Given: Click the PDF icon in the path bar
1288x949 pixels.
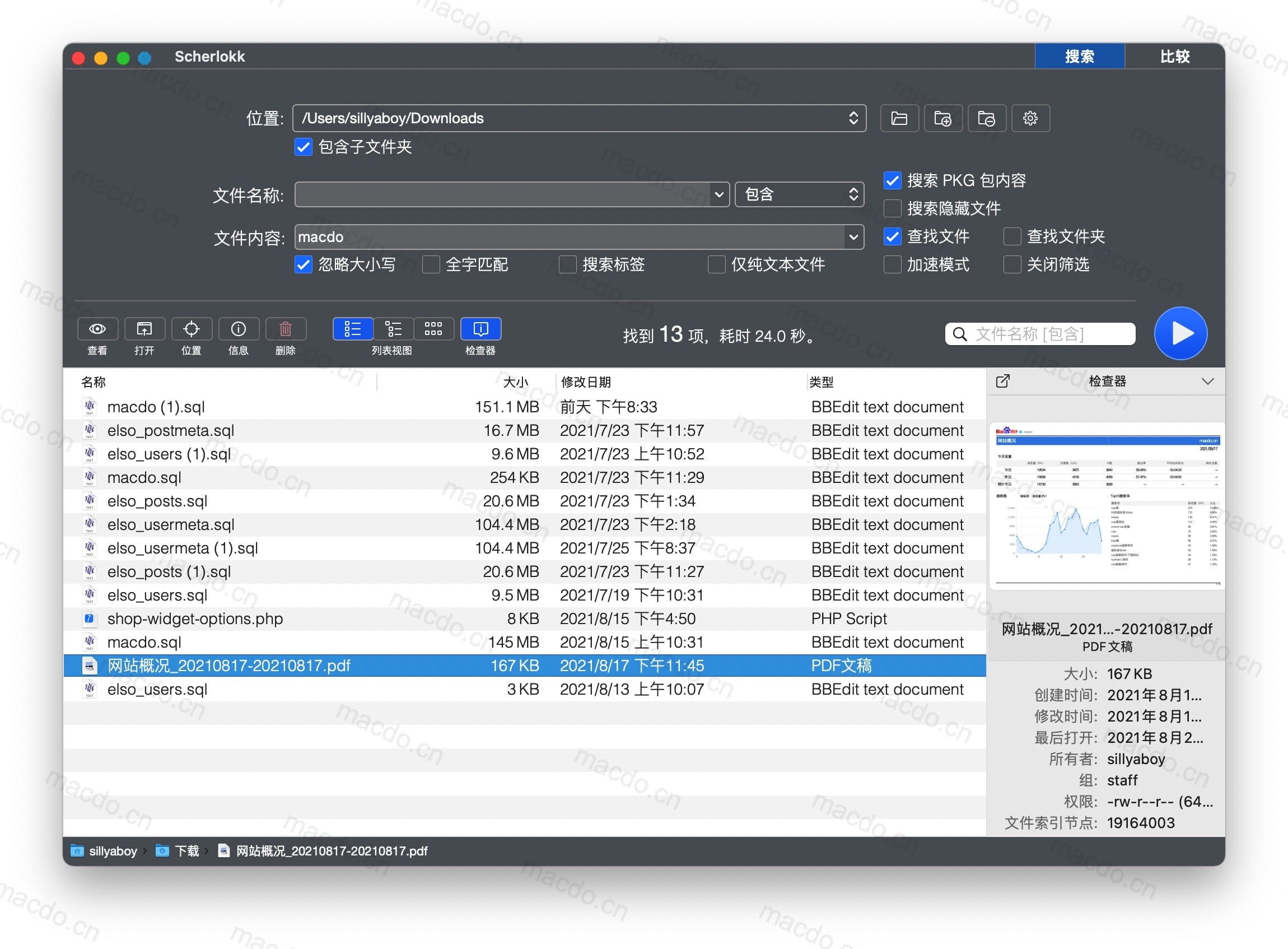Looking at the screenshot, I should (x=224, y=851).
